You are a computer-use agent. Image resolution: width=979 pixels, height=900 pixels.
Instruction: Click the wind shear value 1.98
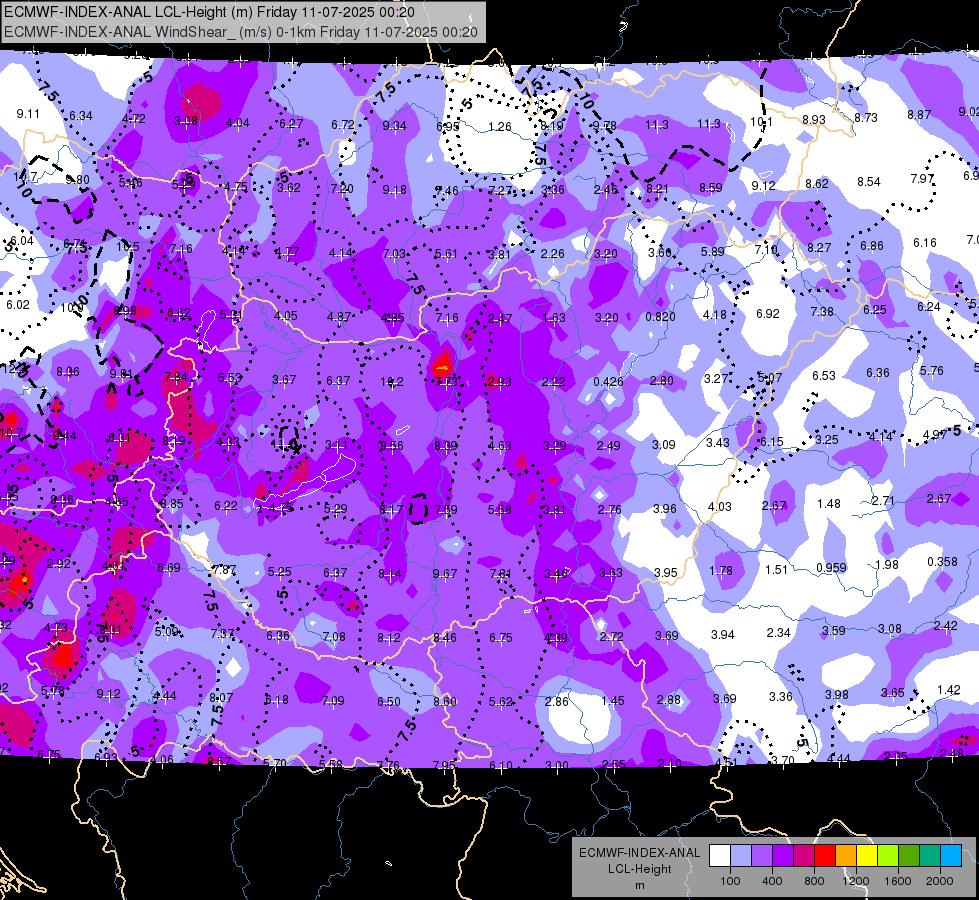[x=887, y=565]
